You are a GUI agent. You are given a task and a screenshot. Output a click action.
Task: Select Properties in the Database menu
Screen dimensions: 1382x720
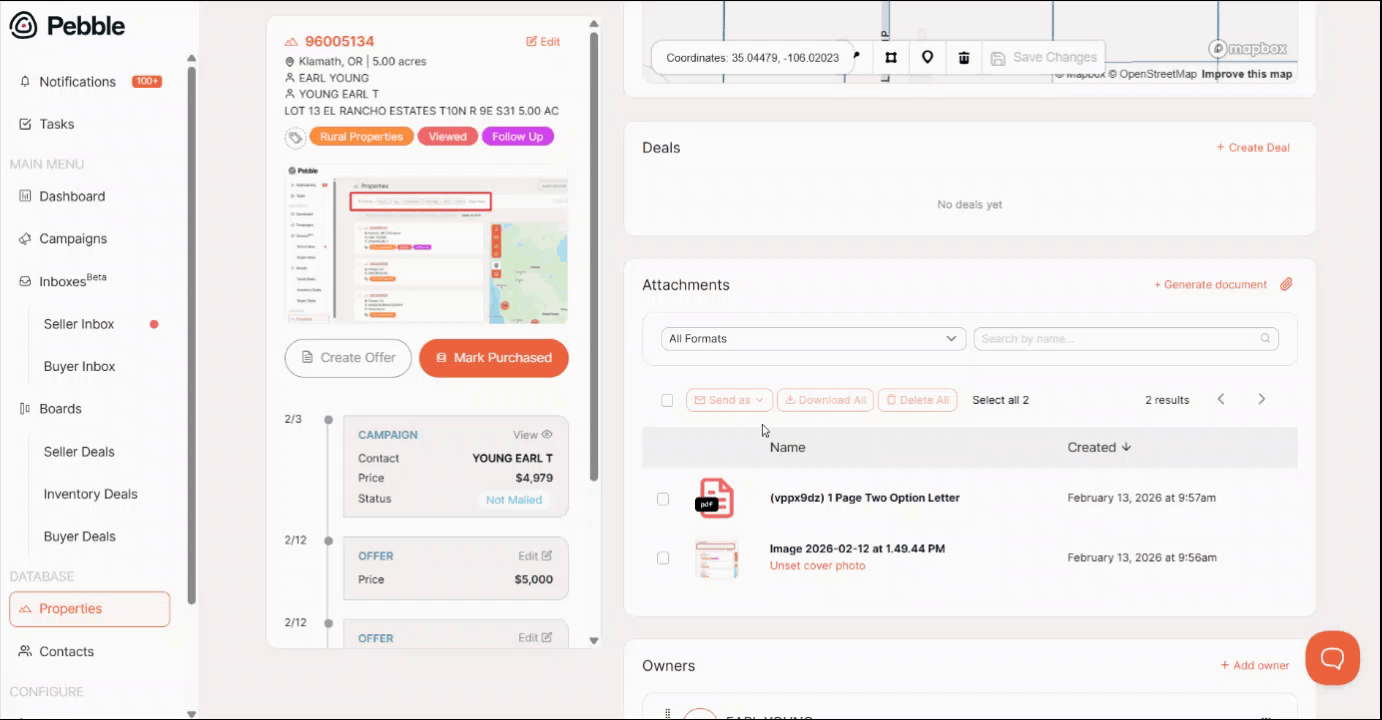coord(90,609)
